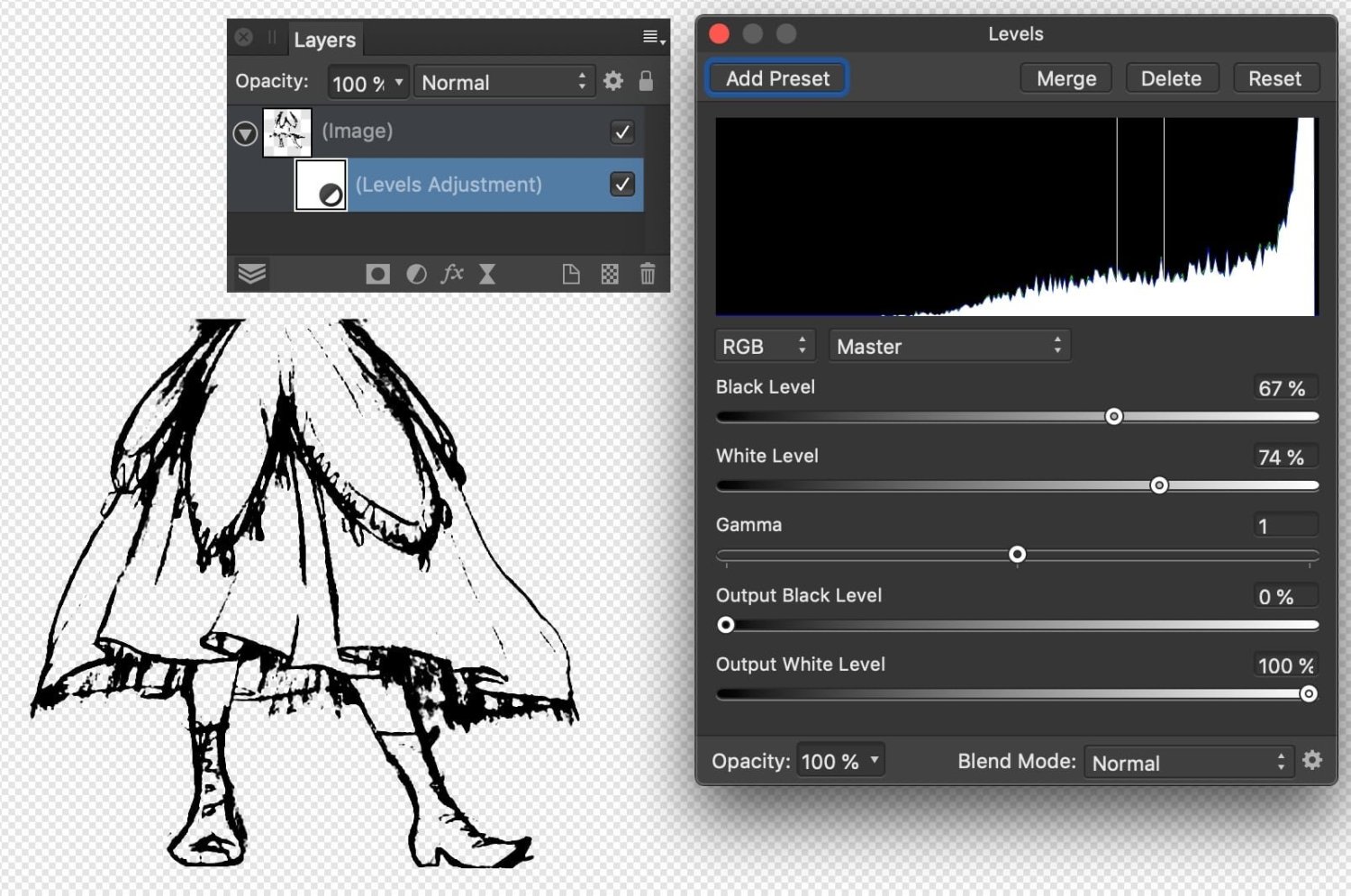Click the Reset button in Levels

pyautogui.click(x=1274, y=78)
